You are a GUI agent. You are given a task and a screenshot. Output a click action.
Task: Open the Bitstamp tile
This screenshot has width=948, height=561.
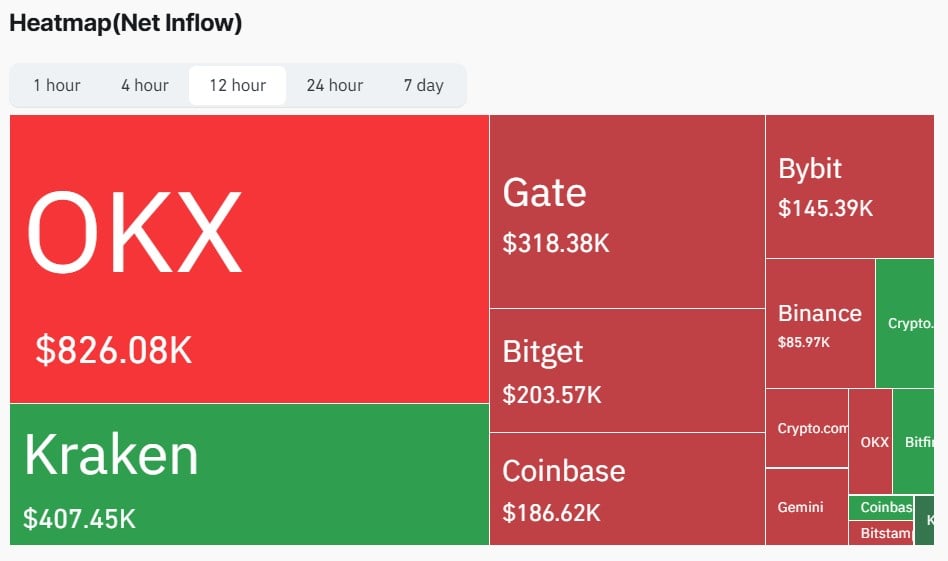(x=881, y=533)
